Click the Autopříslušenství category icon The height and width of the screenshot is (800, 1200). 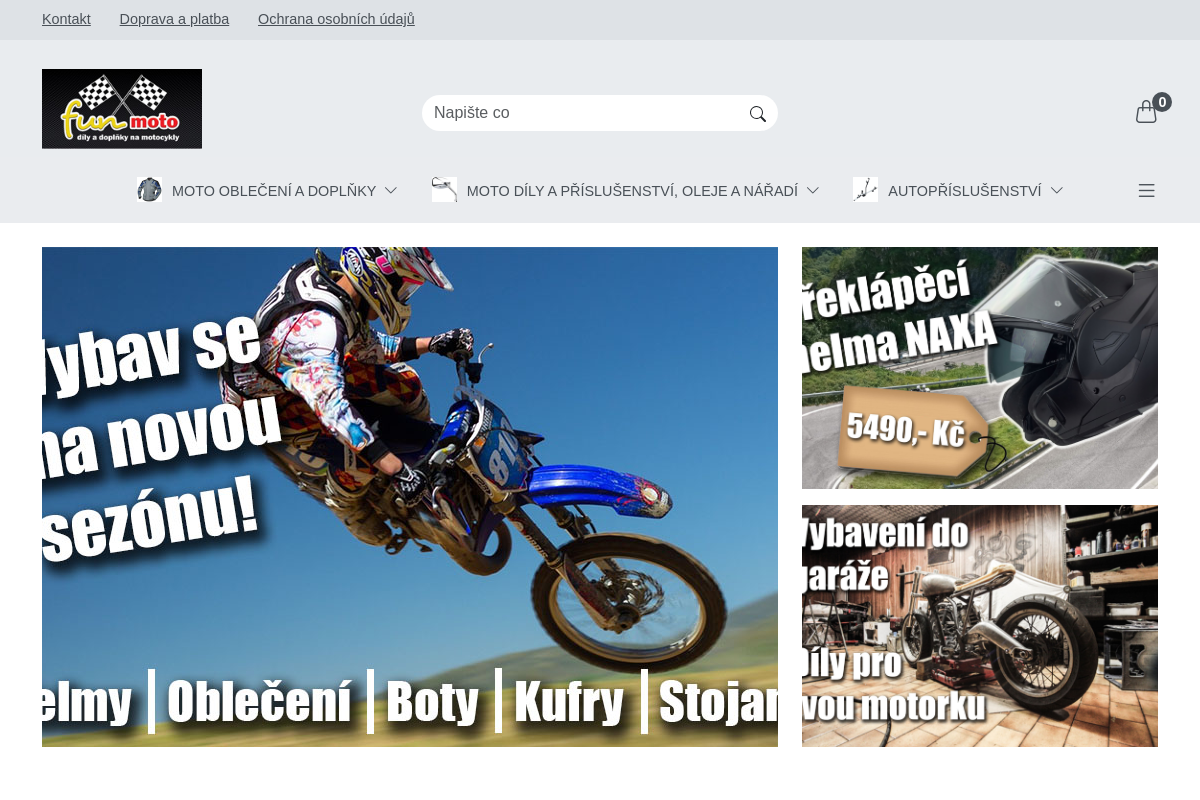[865, 190]
